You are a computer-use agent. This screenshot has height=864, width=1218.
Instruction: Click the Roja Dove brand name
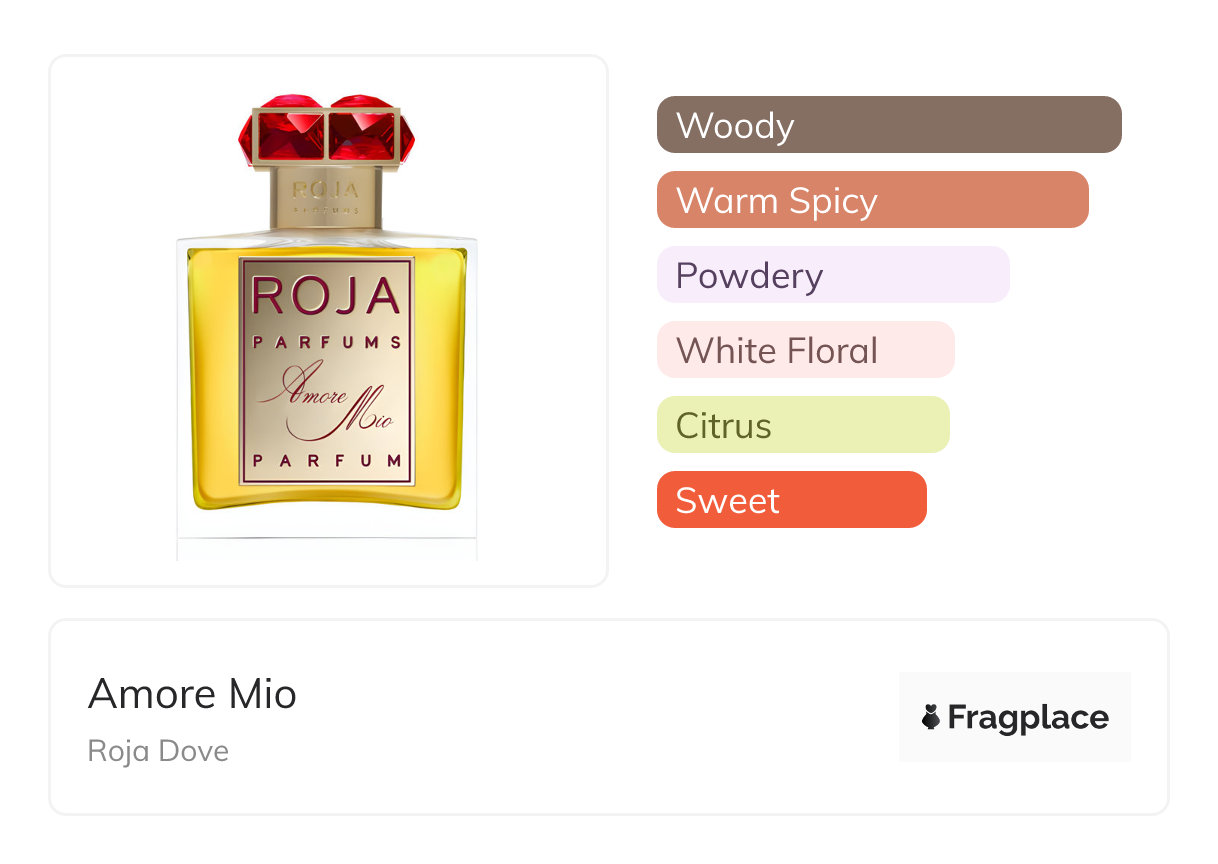(158, 750)
